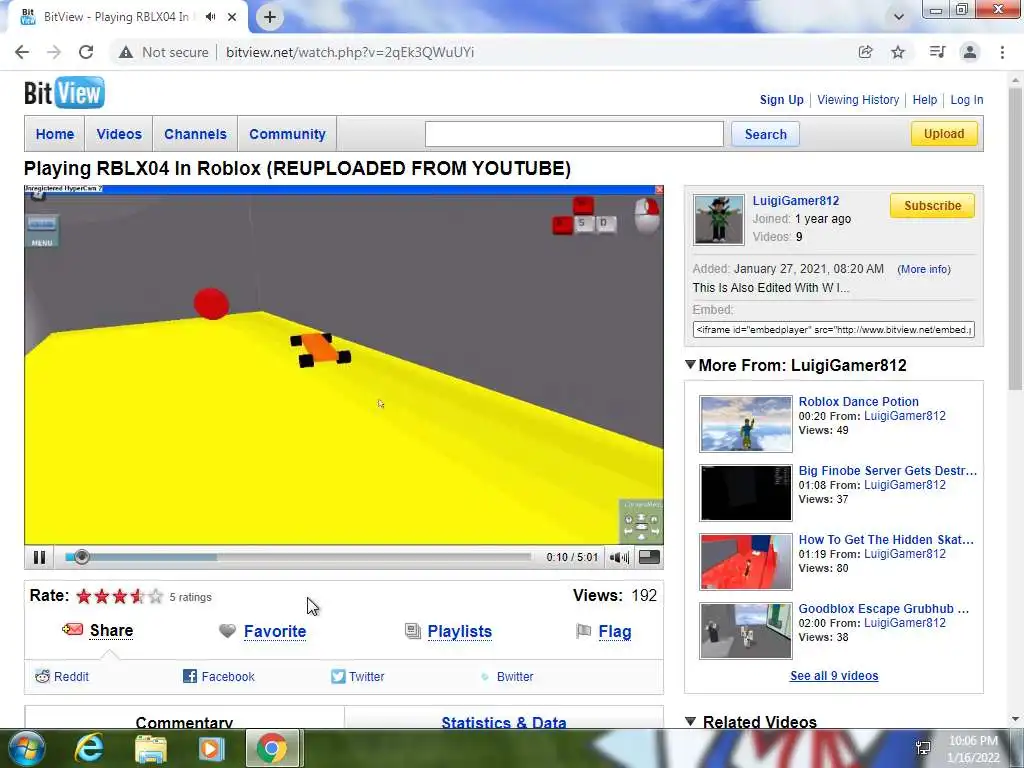
Task: Mute the video player volume icon
Action: pyautogui.click(x=618, y=557)
